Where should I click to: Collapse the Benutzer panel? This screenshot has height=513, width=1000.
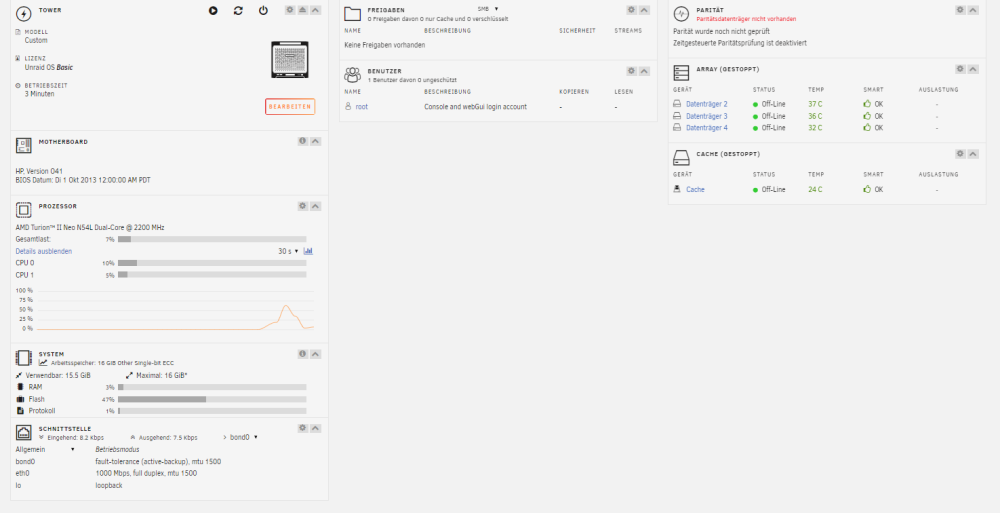point(644,71)
